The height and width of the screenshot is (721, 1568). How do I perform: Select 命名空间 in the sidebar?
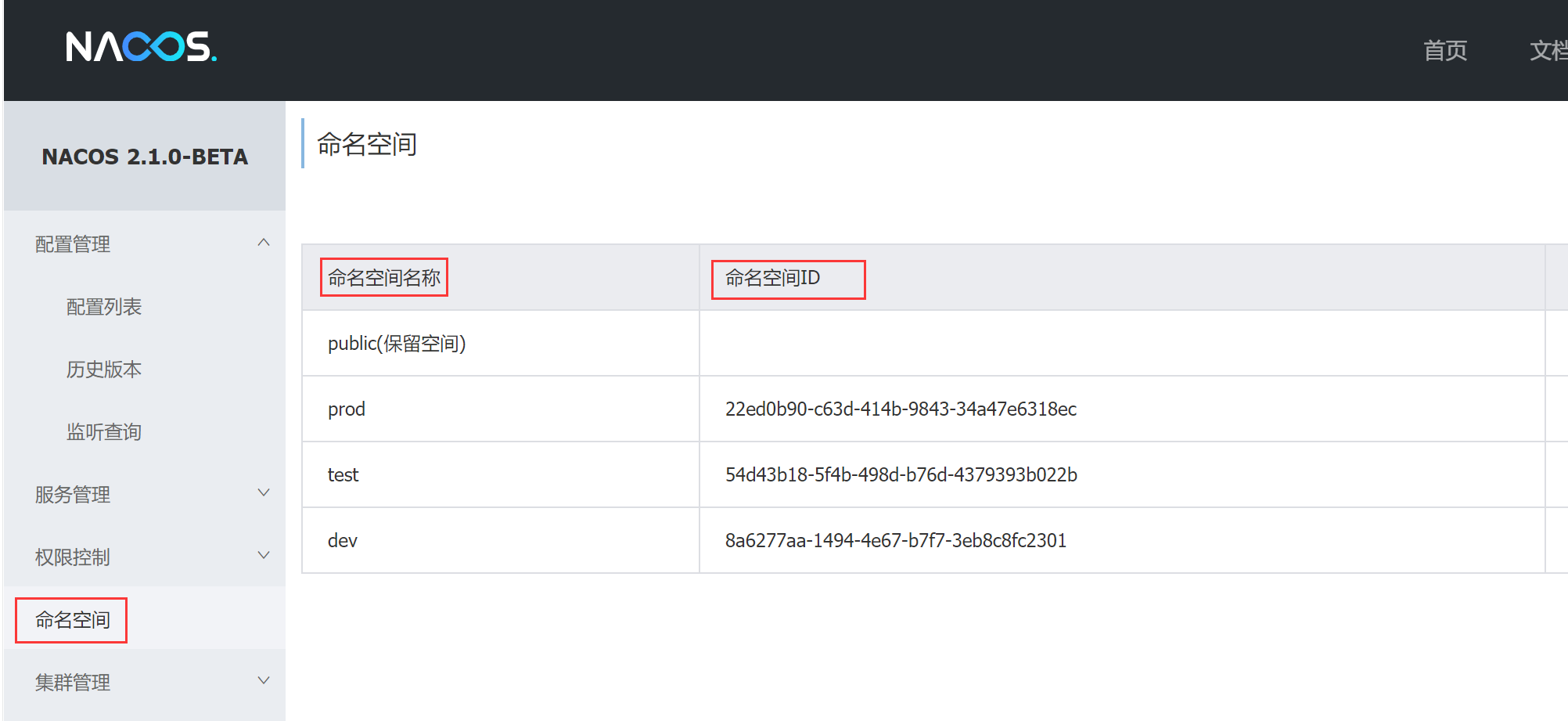click(71, 619)
